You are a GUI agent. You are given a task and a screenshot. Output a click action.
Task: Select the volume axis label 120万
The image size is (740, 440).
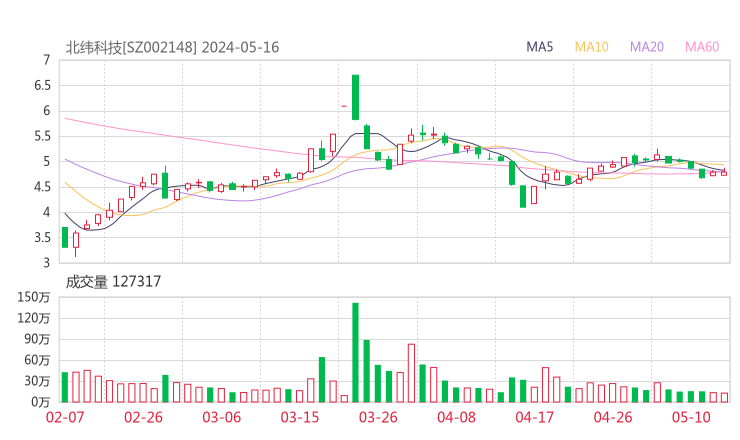(34, 318)
